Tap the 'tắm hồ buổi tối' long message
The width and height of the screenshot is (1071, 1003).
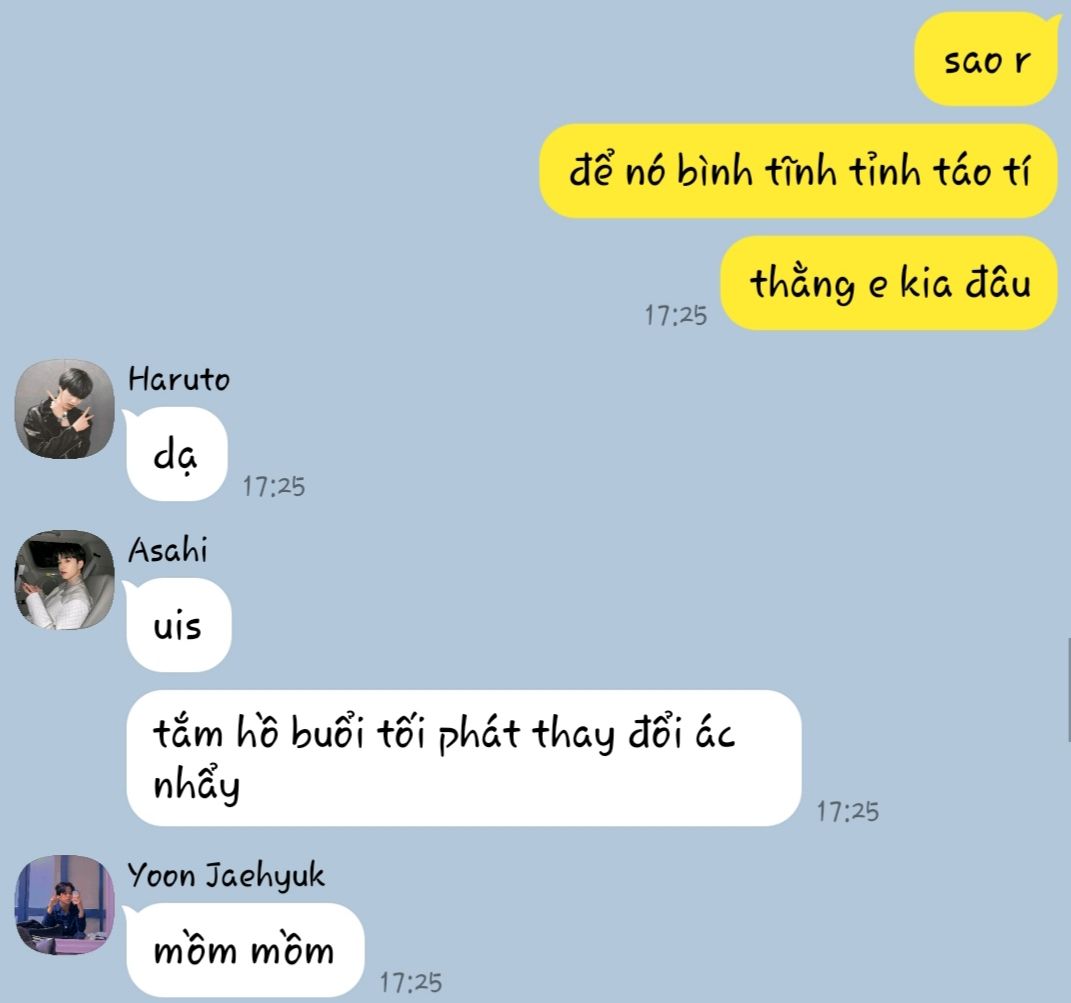point(464,758)
